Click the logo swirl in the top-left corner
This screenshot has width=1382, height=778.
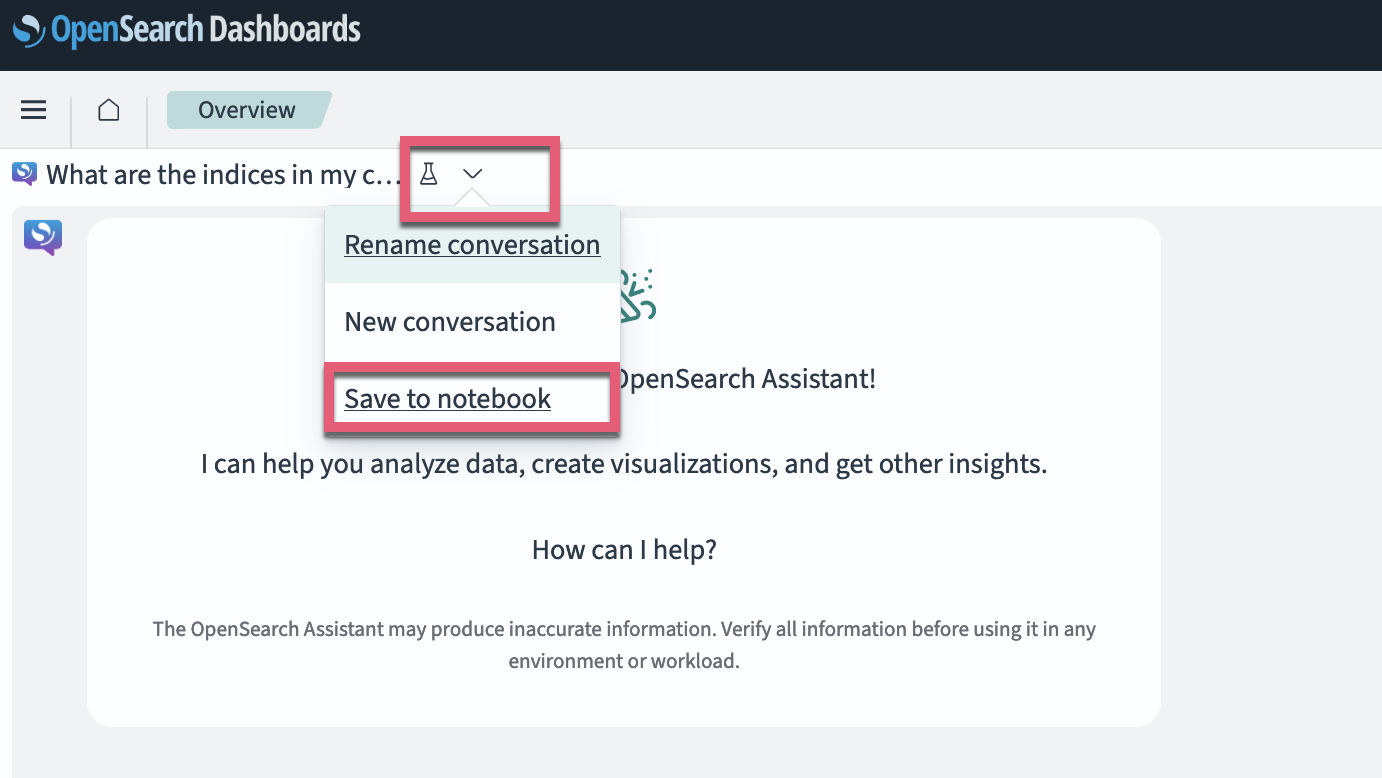tap(30, 29)
